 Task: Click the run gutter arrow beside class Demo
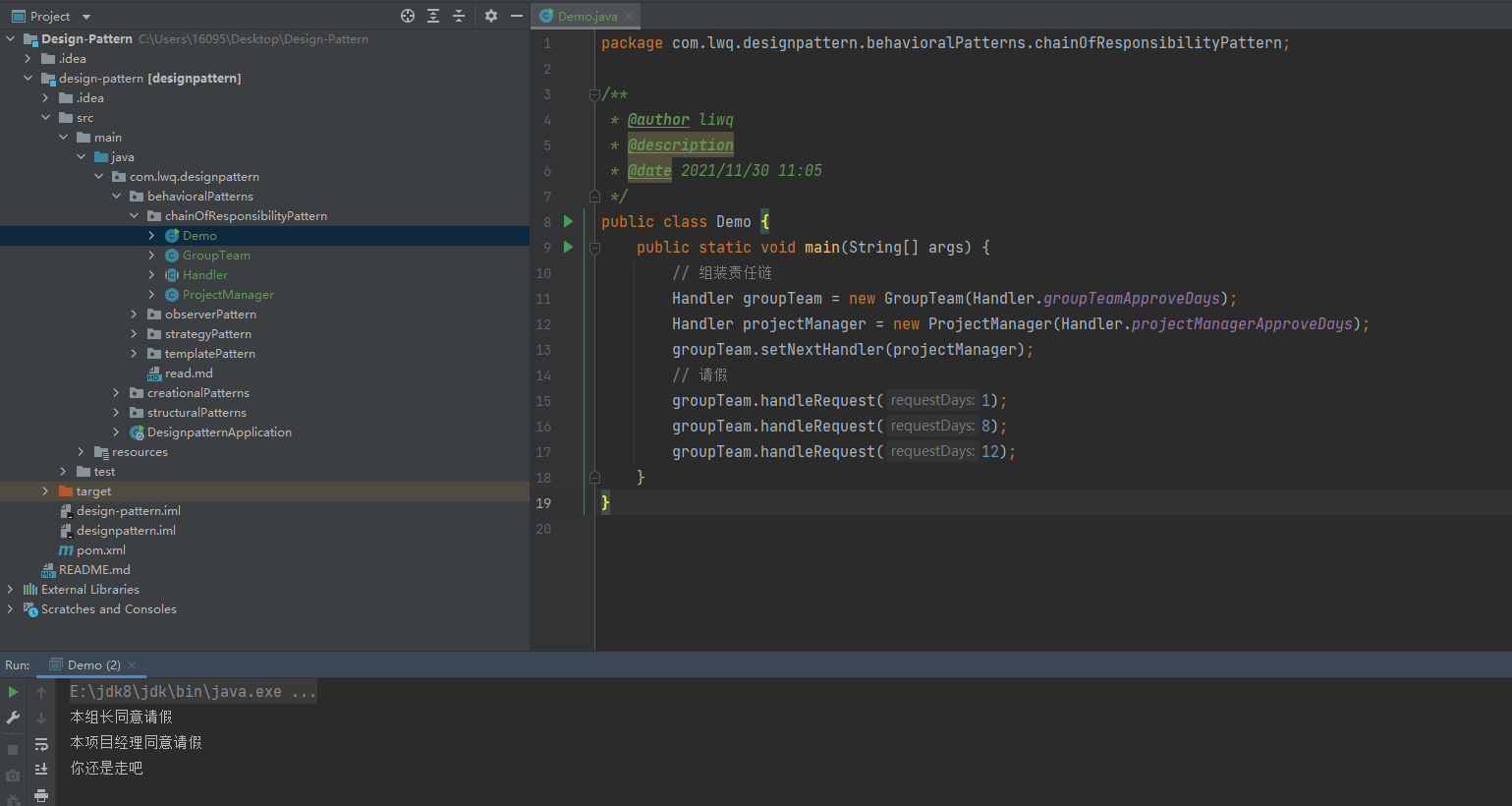pos(568,221)
